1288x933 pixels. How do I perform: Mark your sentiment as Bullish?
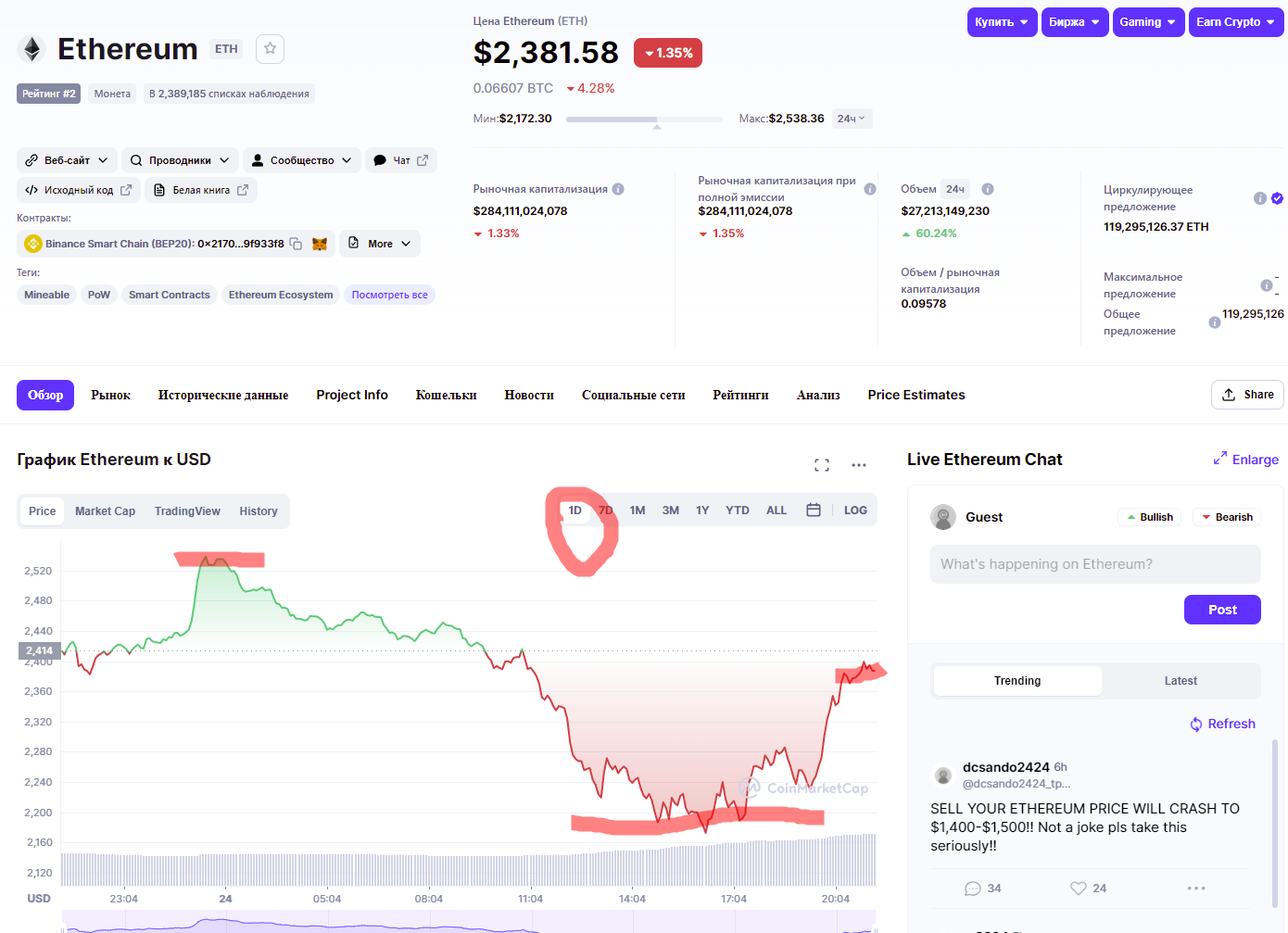pyautogui.click(x=1150, y=517)
